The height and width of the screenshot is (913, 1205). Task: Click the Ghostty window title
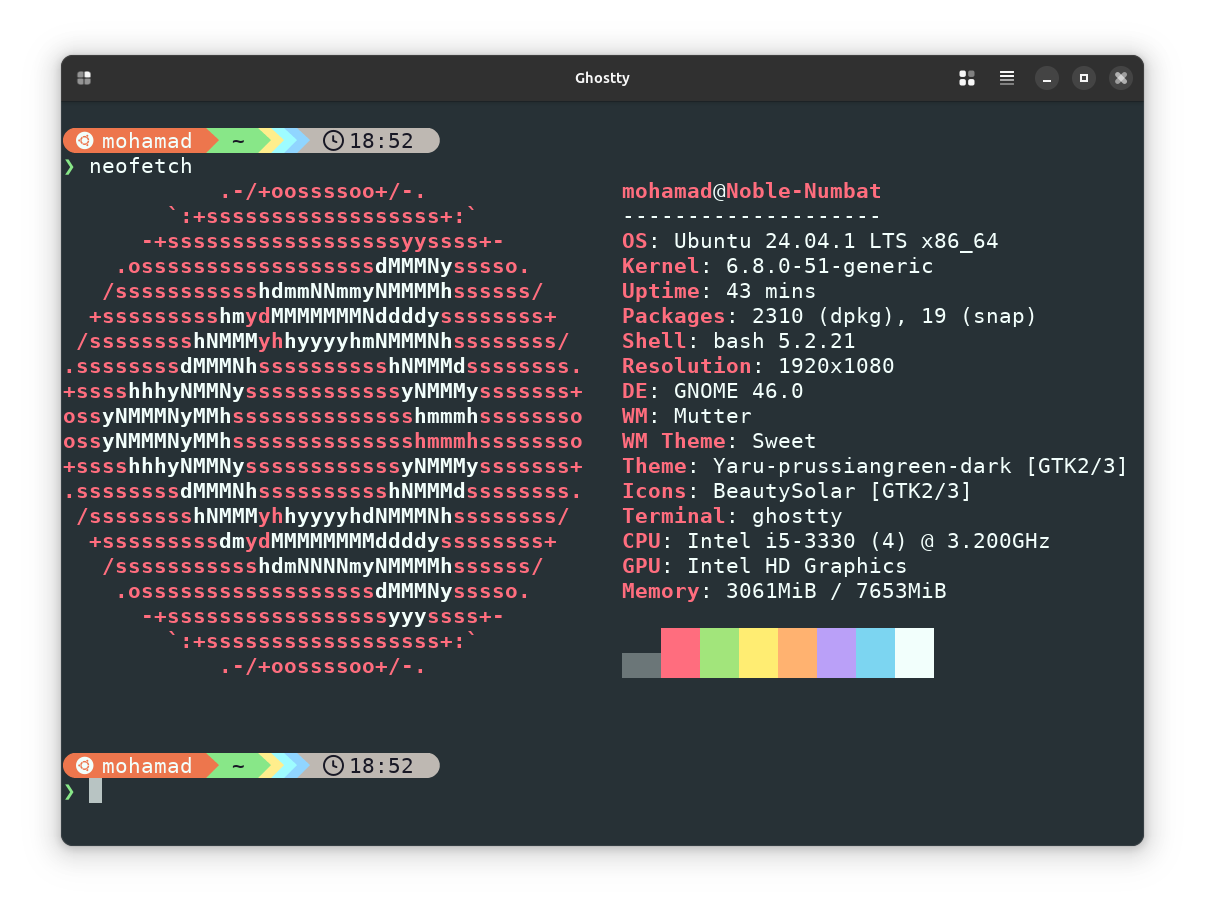point(602,77)
